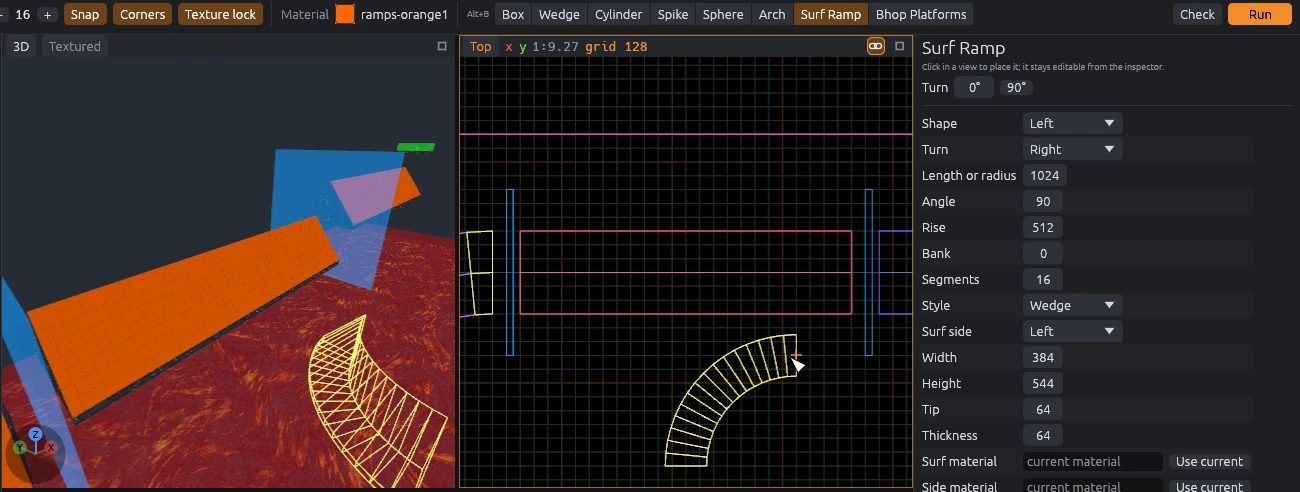
Task: Set Turn preset to 90°
Action: 1016,87
